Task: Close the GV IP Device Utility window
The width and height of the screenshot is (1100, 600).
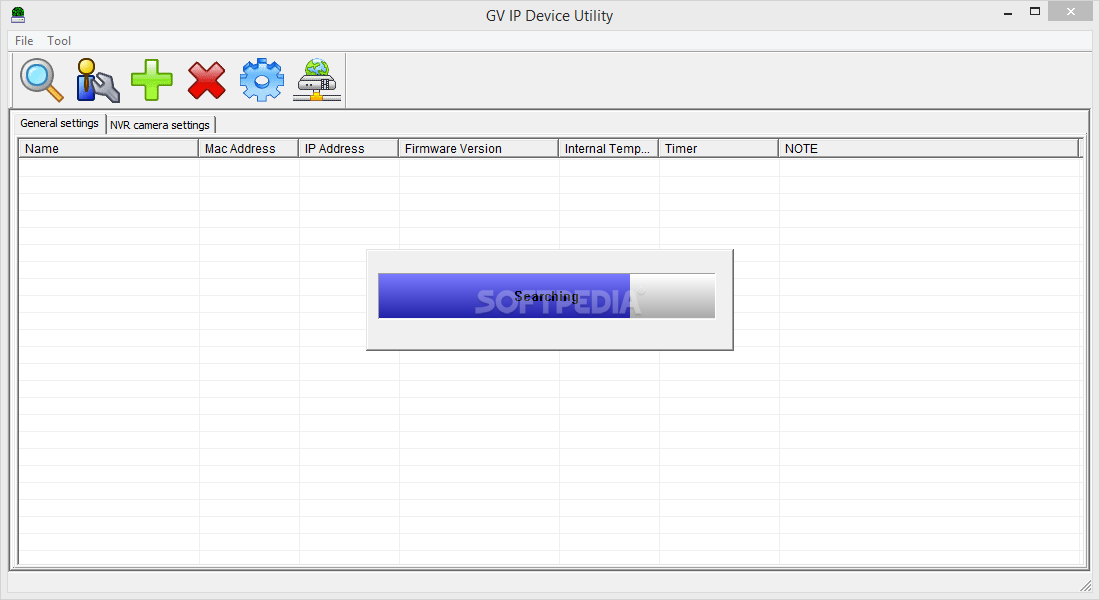Action: (1071, 11)
